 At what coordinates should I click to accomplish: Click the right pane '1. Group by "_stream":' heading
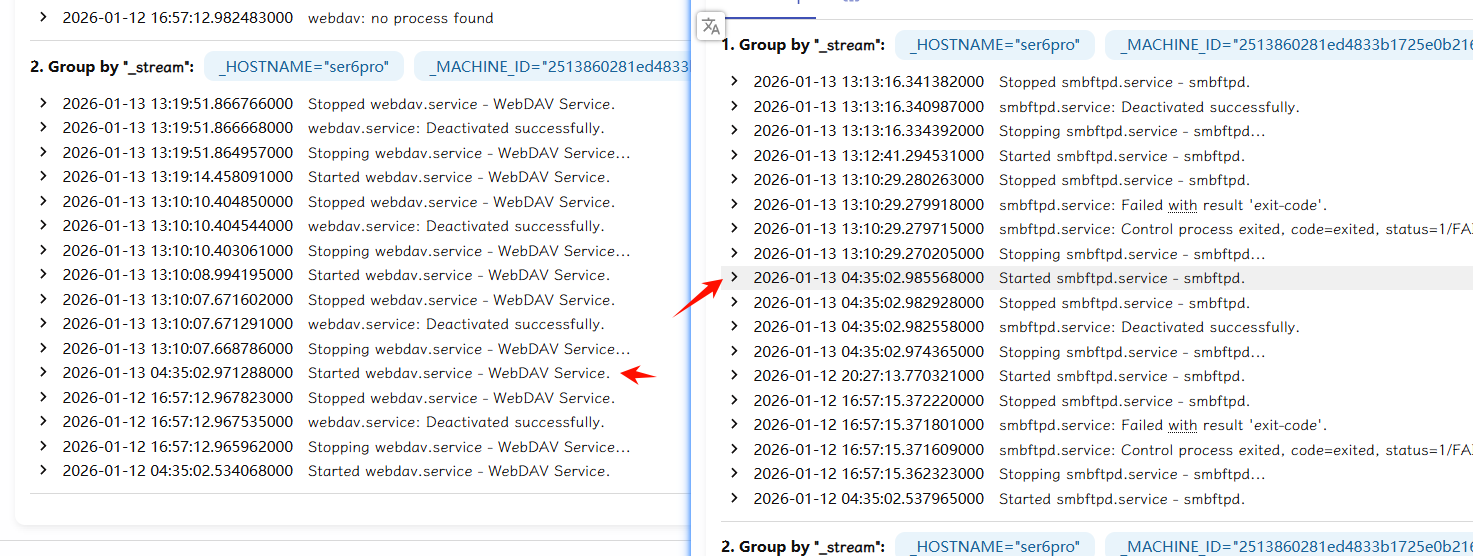click(803, 45)
